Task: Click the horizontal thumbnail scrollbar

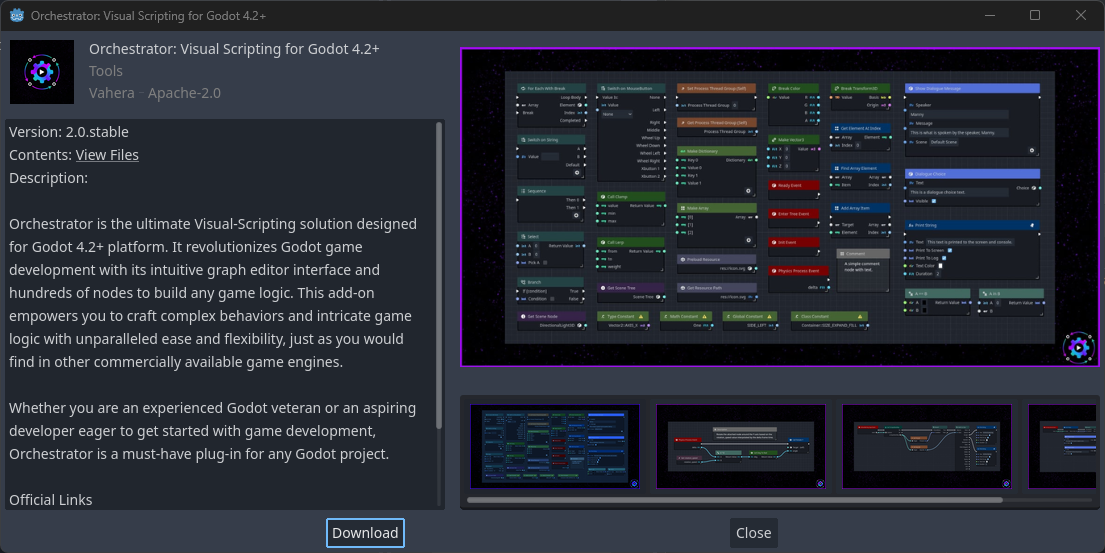Action: pos(734,500)
